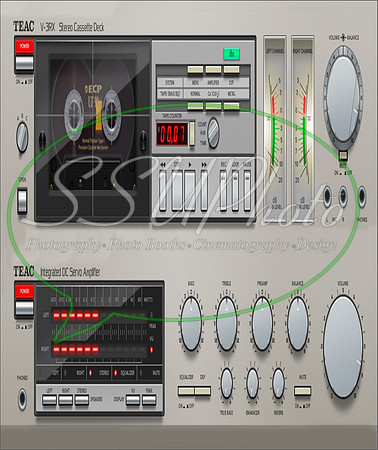Fast forward the tape
Image resolution: width=378 pixels, height=450 pixels.
[x=204, y=190]
